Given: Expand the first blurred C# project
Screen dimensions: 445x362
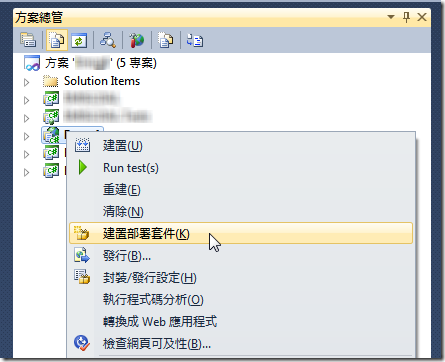Looking at the screenshot, I should point(27,100).
